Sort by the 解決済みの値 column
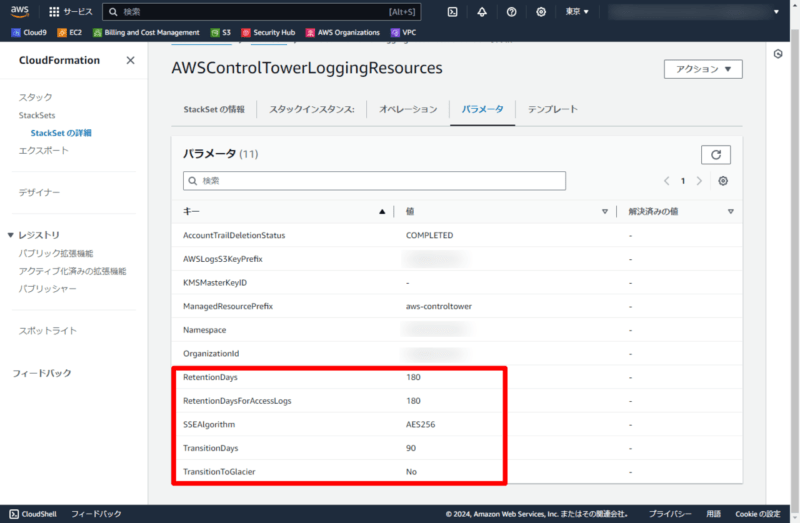The height and width of the screenshot is (523, 800). 731,212
